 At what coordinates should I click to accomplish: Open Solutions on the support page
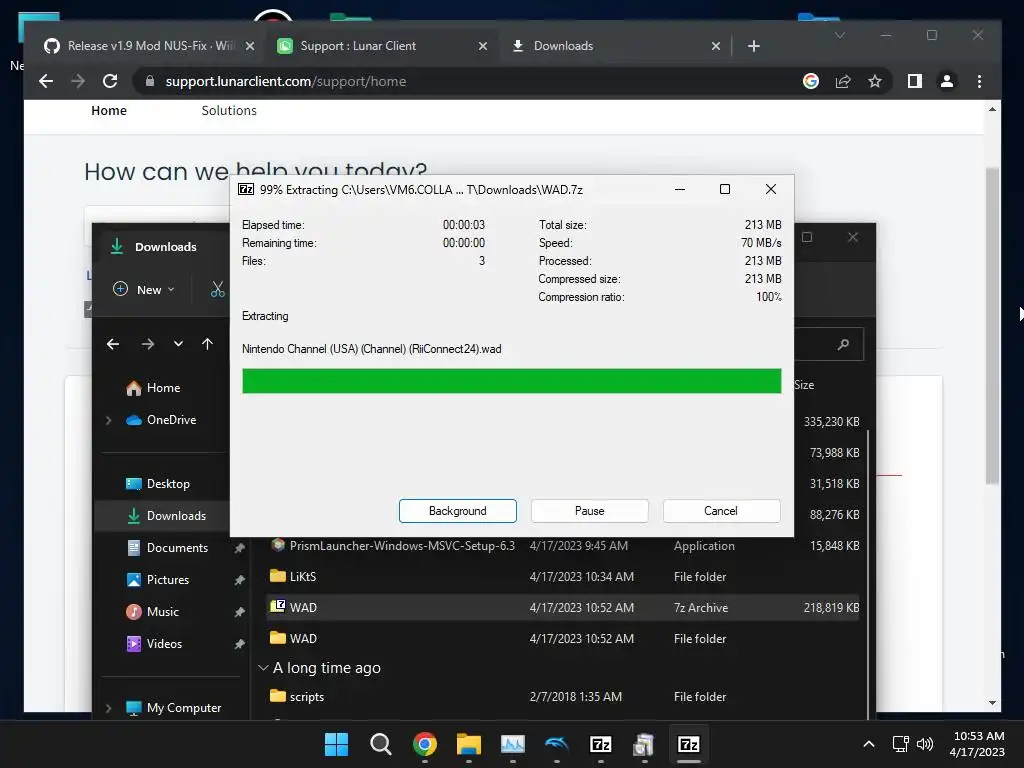[229, 110]
